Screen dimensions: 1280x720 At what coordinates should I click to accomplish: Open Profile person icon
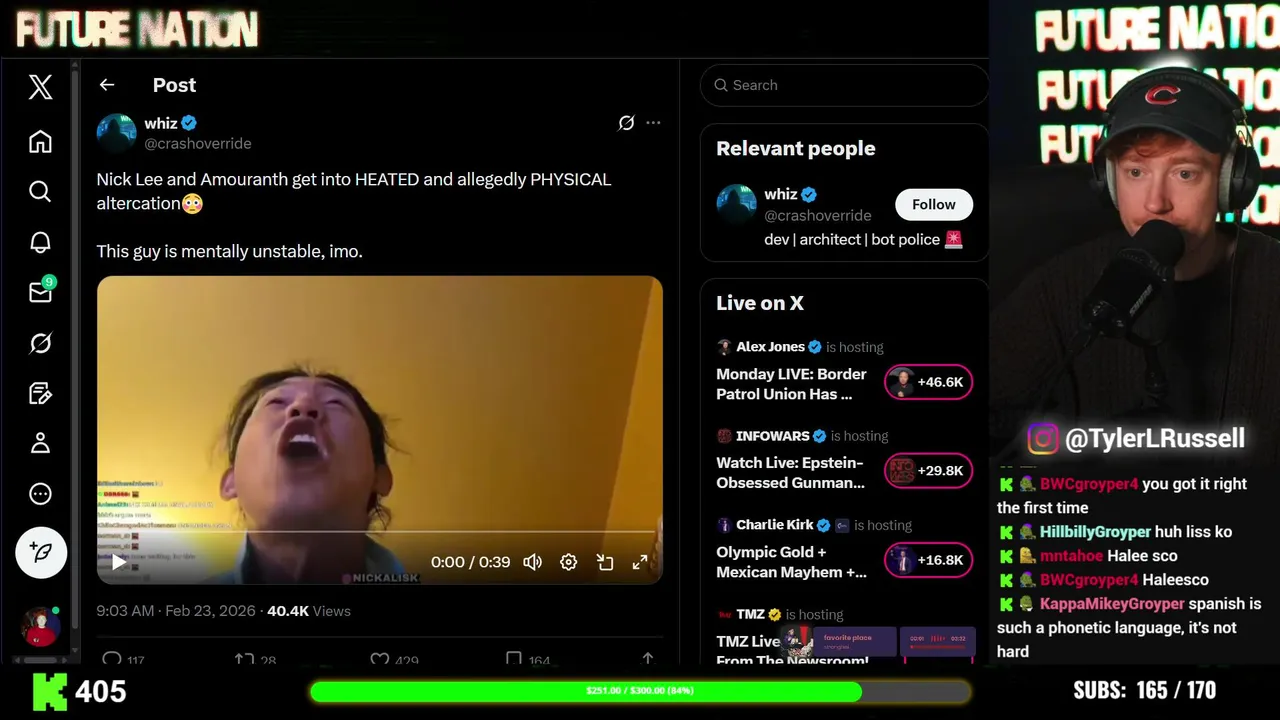[x=40, y=443]
